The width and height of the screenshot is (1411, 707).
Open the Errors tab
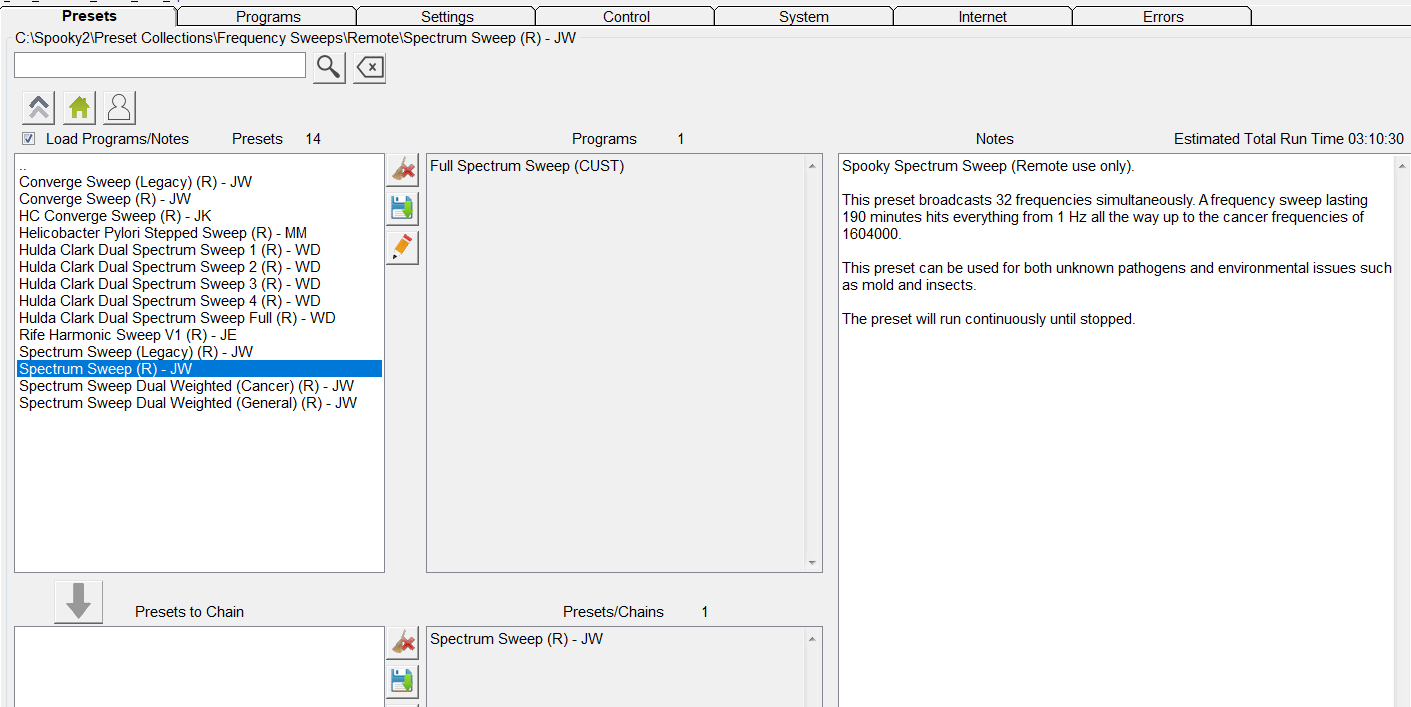1163,17
